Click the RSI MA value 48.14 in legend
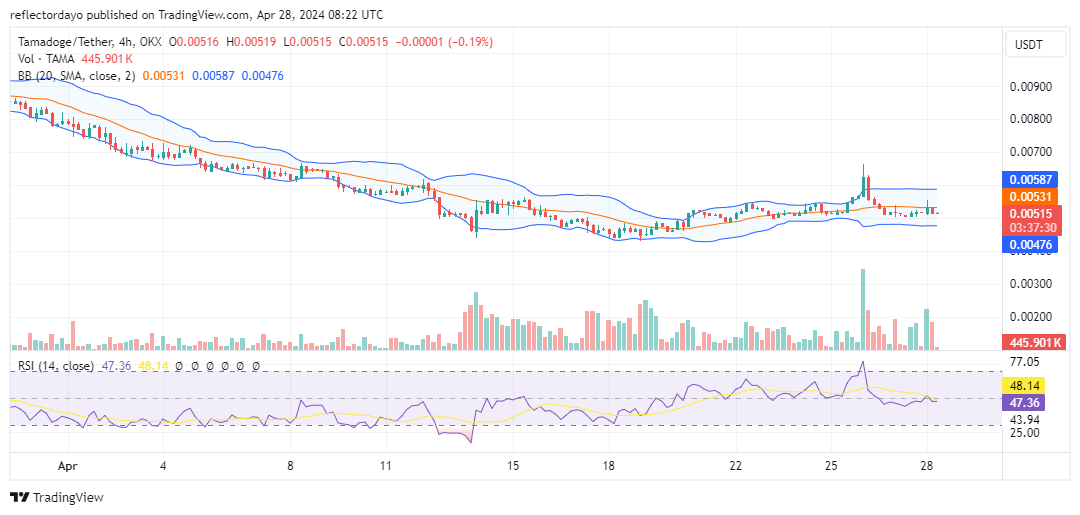 [x=154, y=366]
